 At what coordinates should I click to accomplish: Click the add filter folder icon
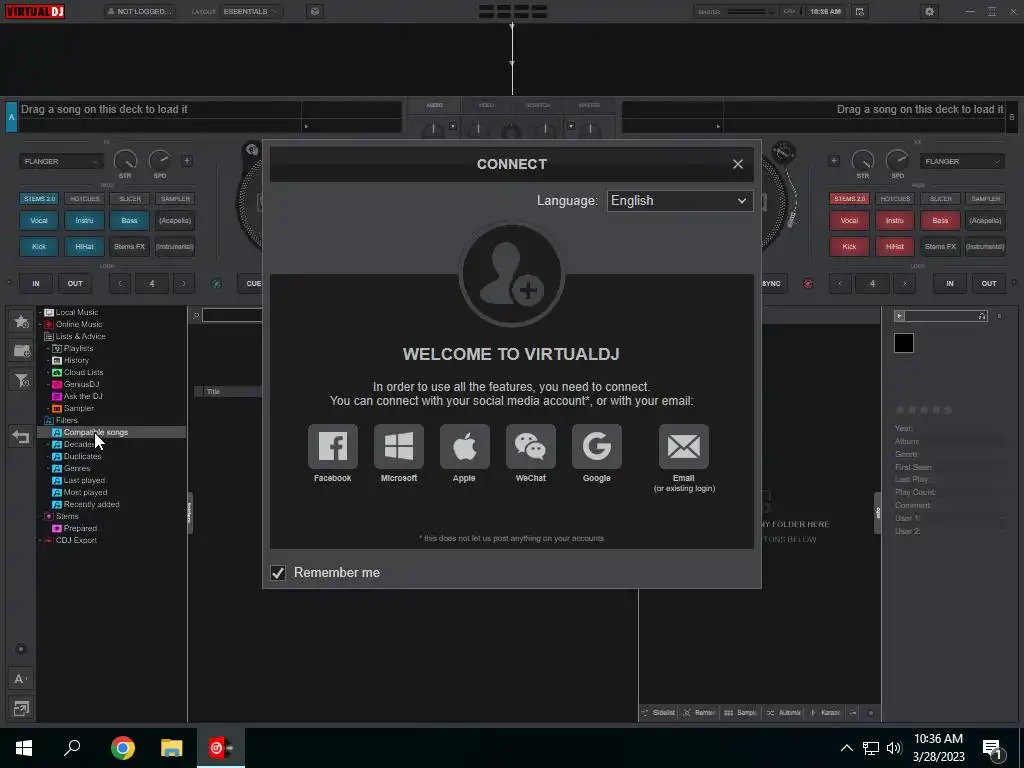[22, 380]
